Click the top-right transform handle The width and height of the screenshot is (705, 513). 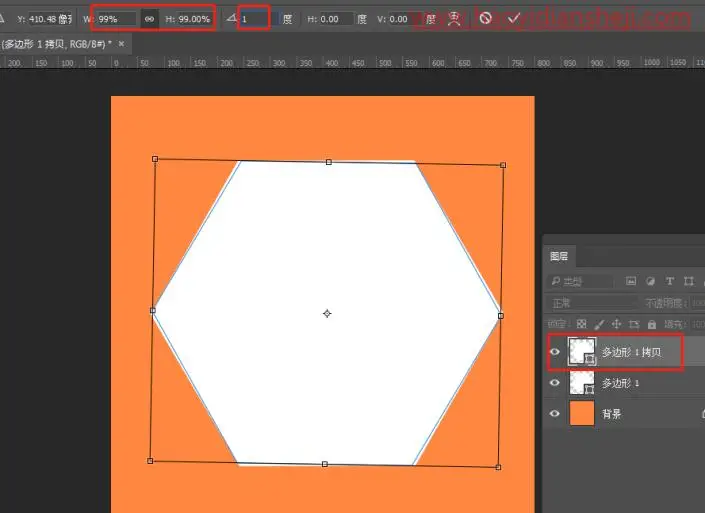[x=503, y=165]
